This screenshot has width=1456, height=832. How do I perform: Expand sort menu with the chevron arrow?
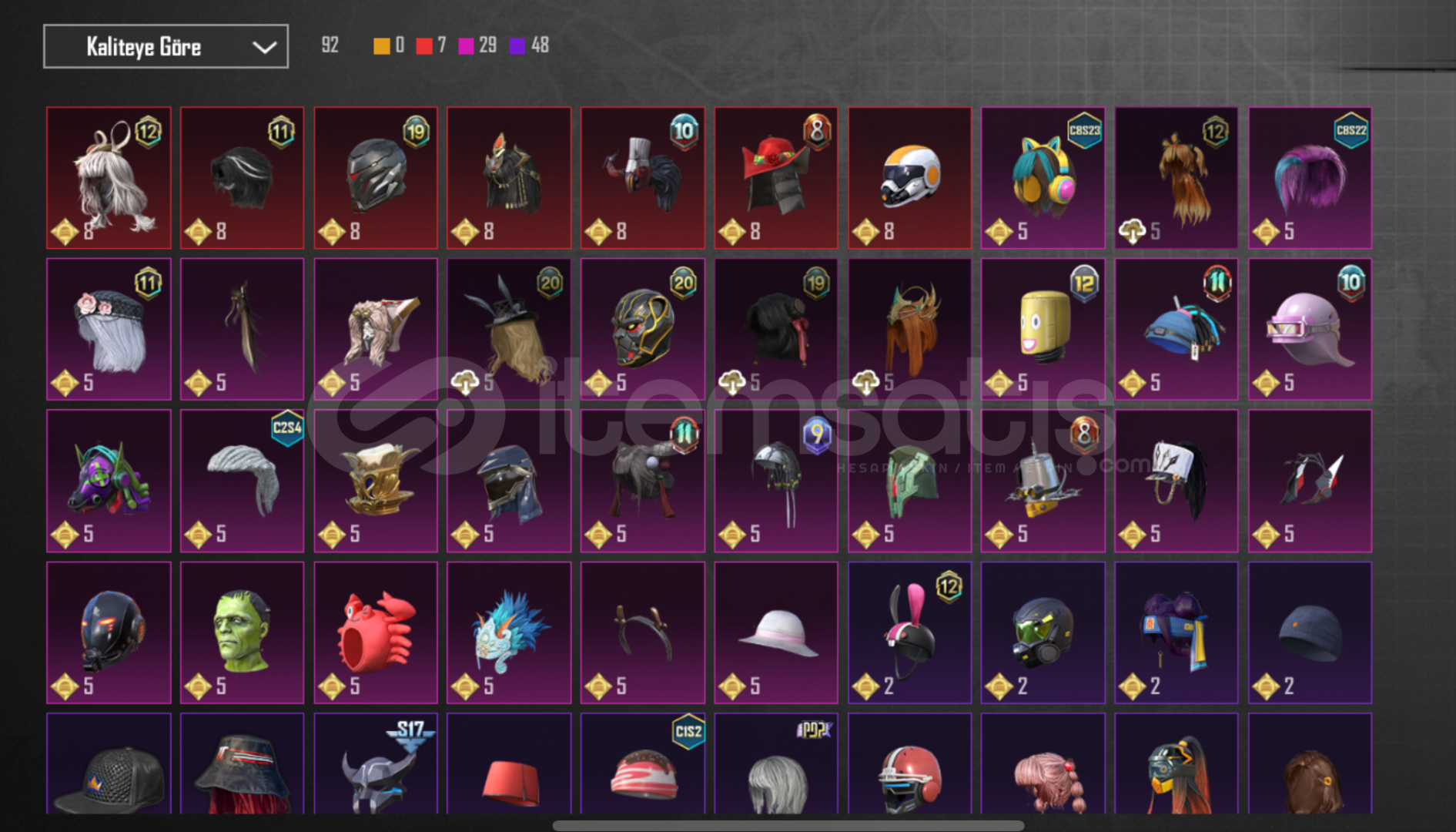(264, 48)
